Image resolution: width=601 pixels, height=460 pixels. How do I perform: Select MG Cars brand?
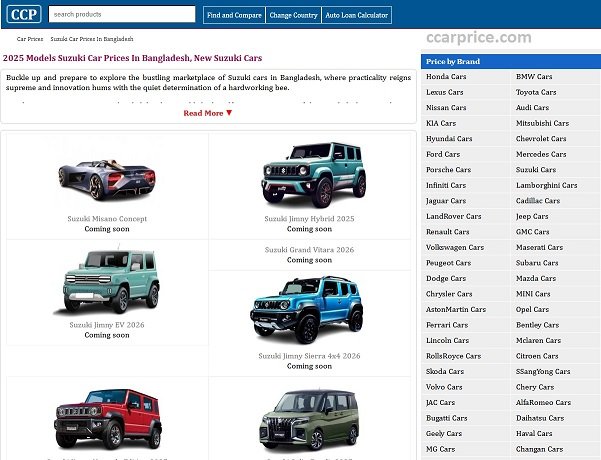(x=440, y=449)
